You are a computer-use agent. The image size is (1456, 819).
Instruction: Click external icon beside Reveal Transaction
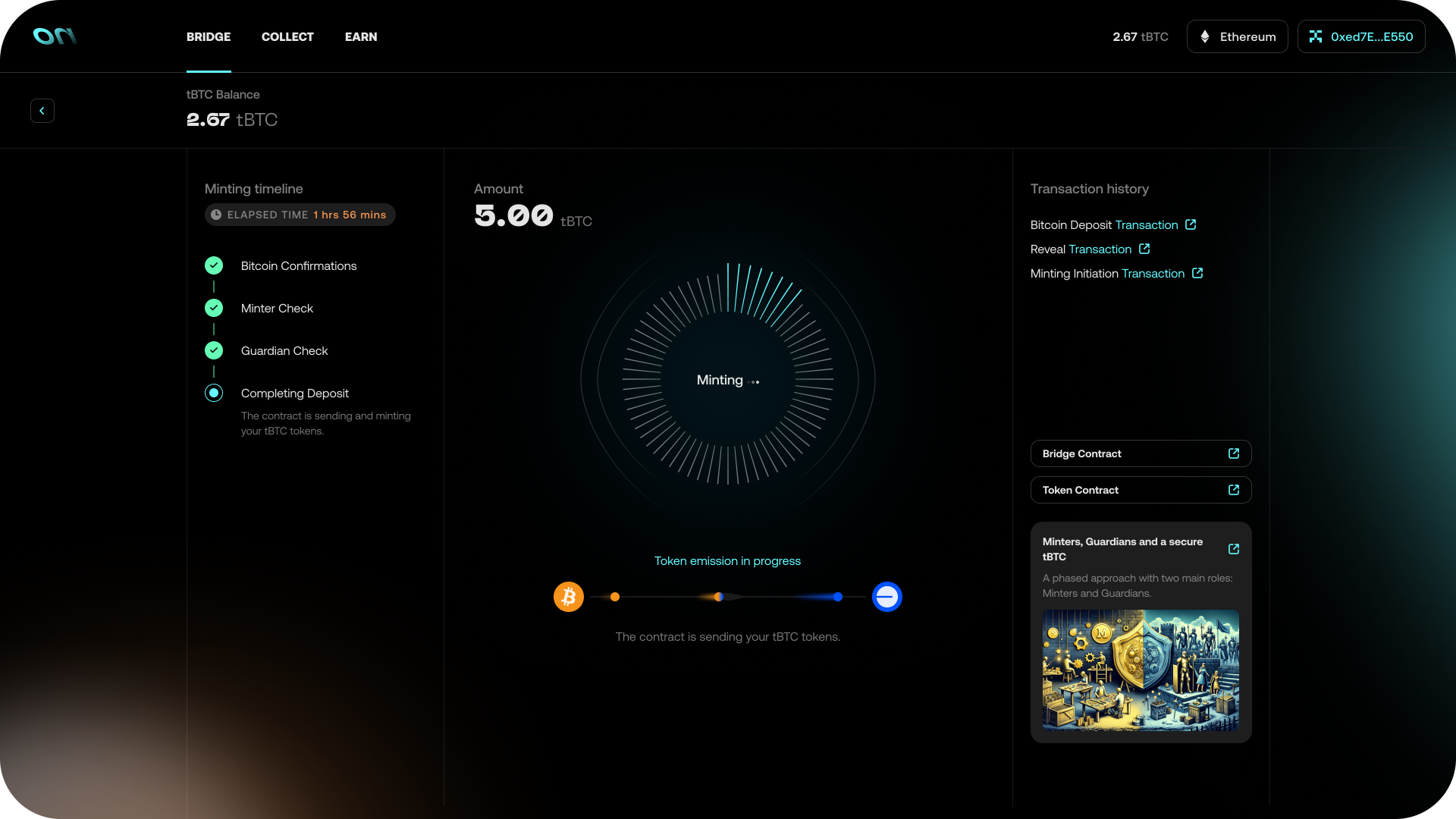point(1144,249)
